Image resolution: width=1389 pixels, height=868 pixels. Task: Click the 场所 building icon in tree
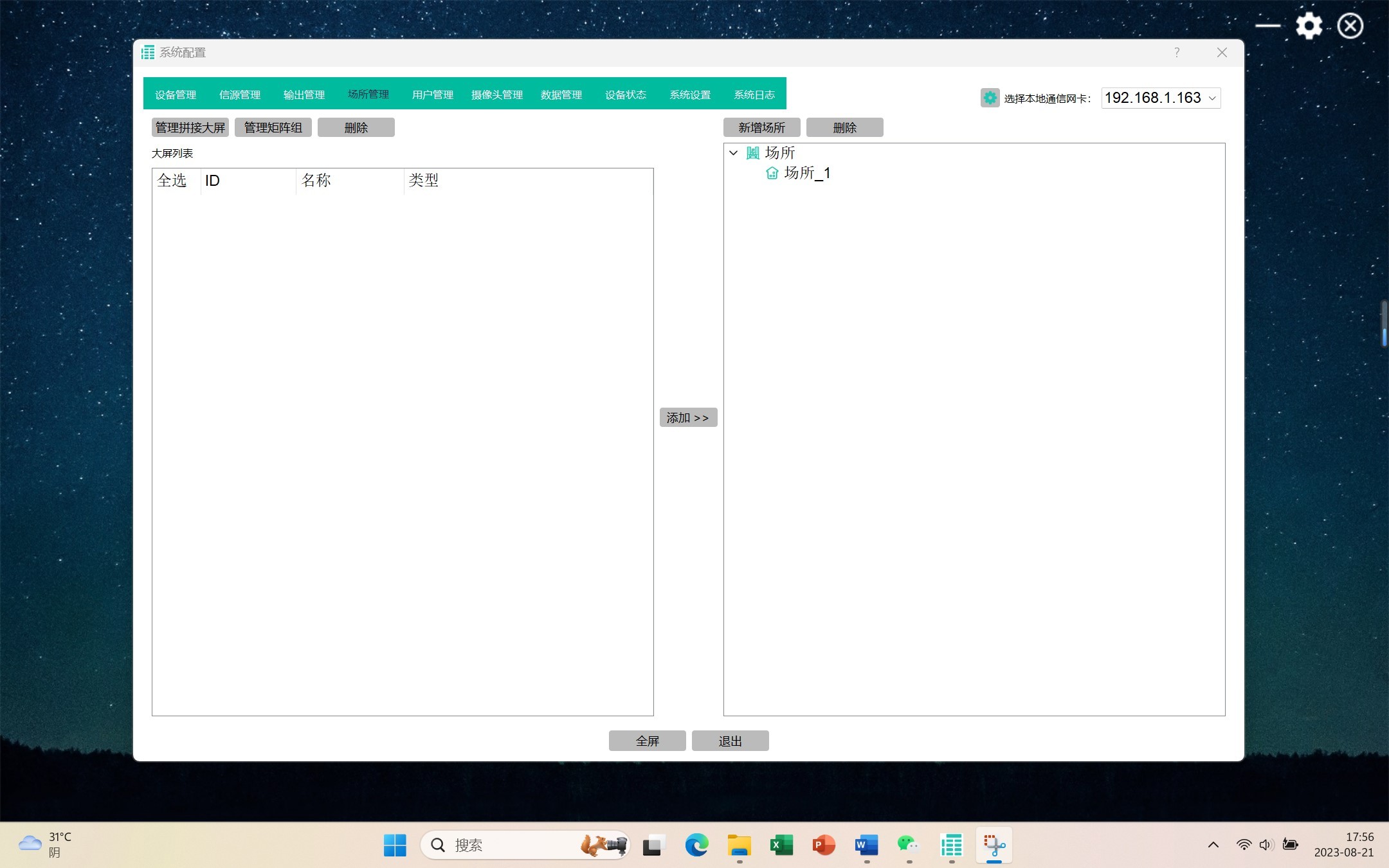[752, 153]
